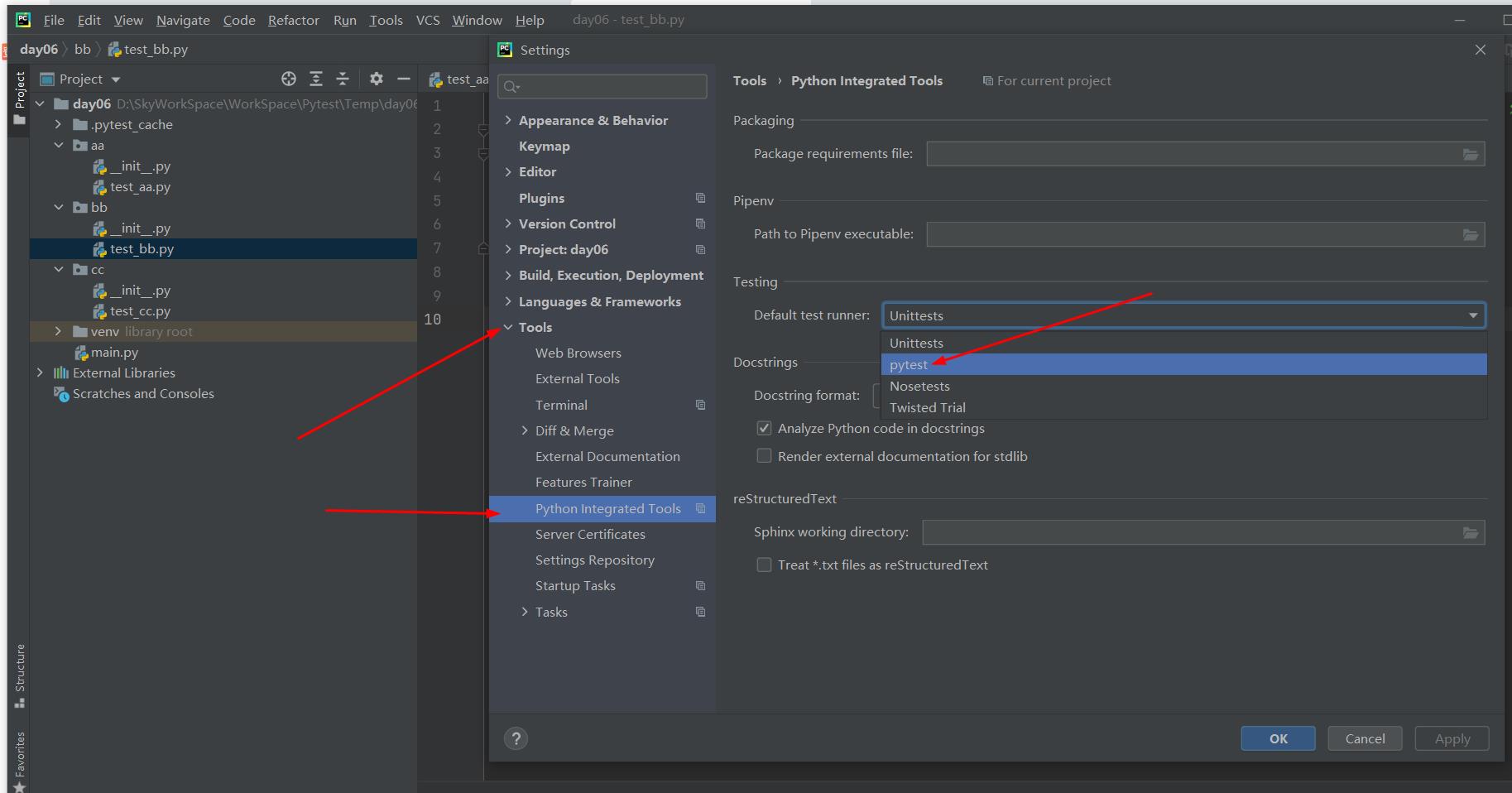Expand Diff & Merge under Tools
This screenshot has height=793, width=1512.
tap(525, 430)
